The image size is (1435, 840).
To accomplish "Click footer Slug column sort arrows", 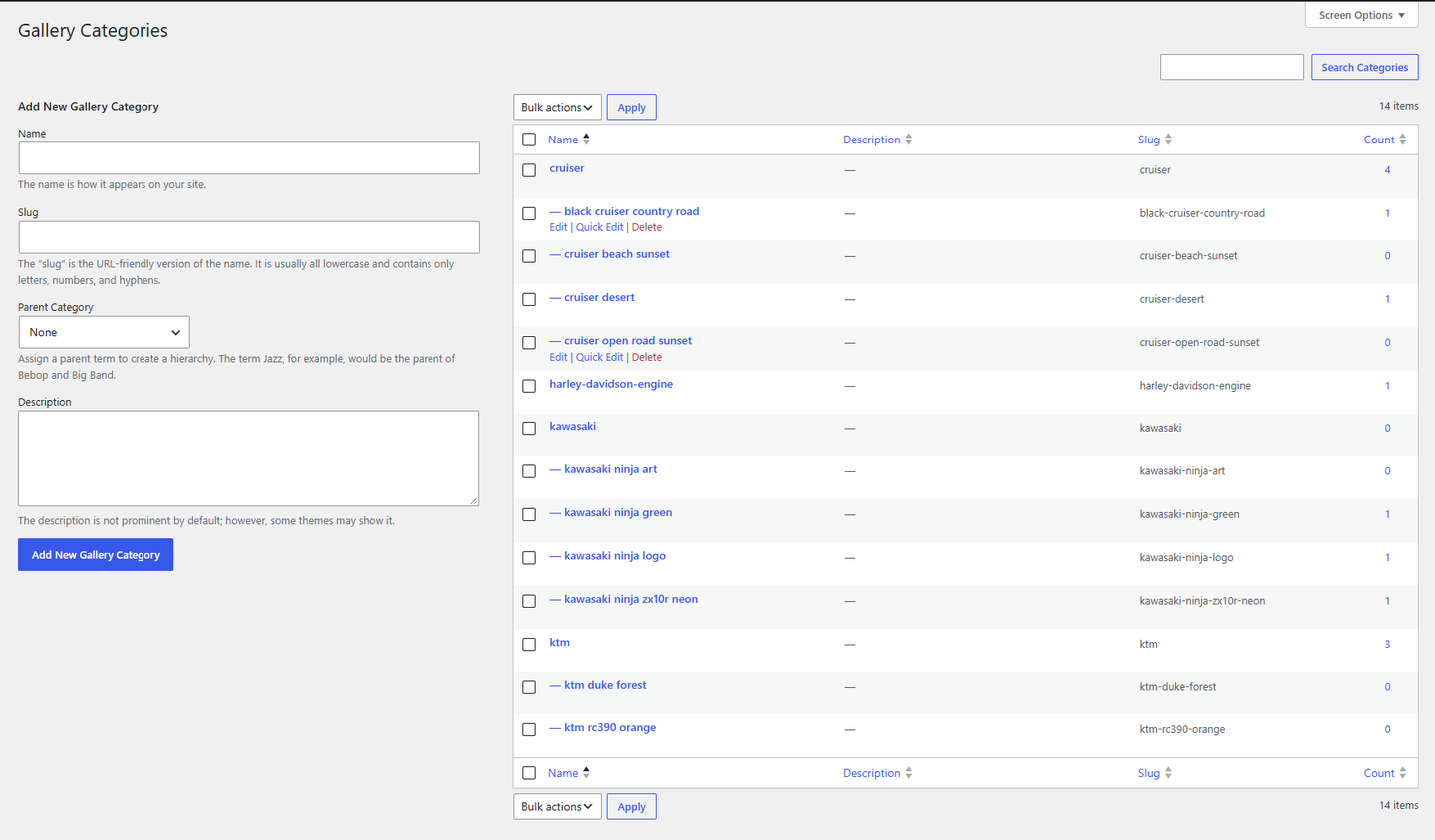I will click(1168, 773).
